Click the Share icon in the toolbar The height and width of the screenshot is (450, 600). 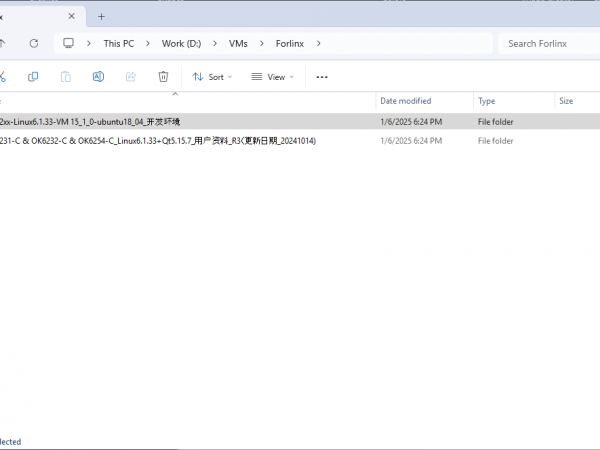(130, 77)
